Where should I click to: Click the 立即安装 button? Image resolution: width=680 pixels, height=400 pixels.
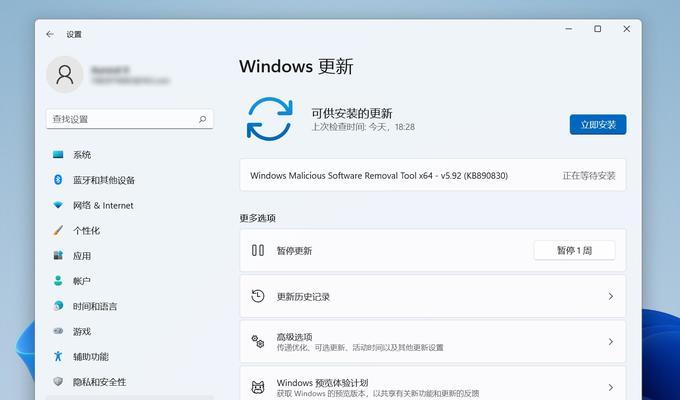pyautogui.click(x=598, y=125)
